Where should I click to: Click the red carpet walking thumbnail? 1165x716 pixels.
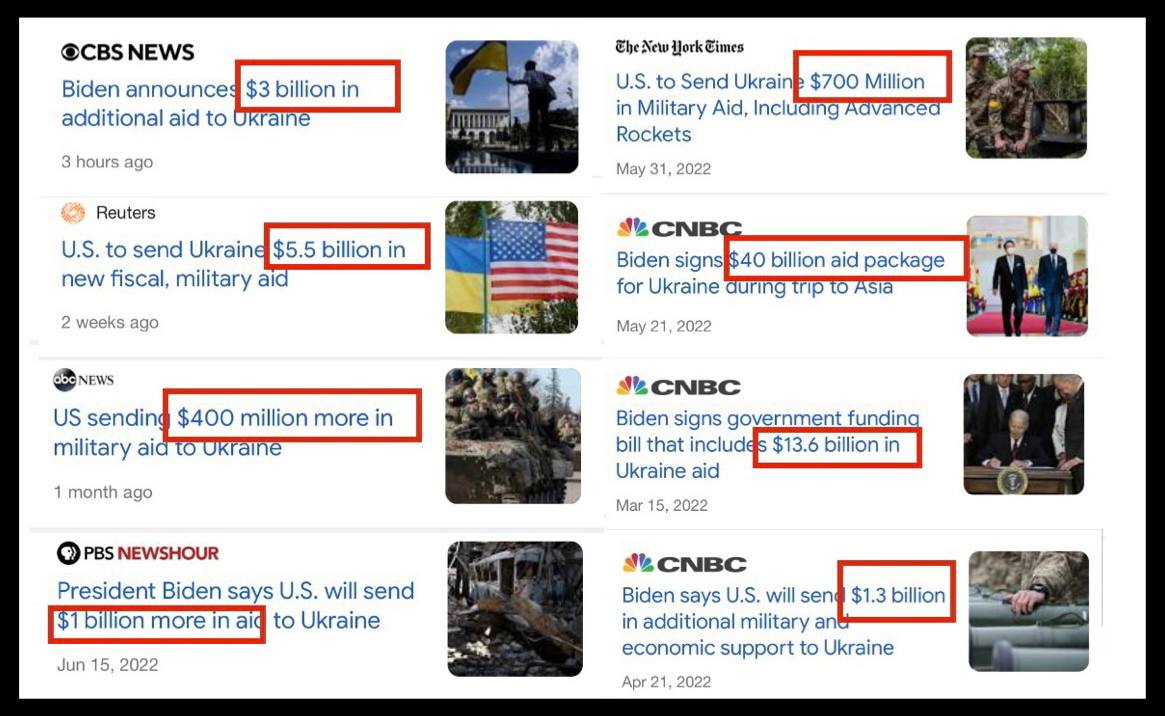pyautogui.click(x=1026, y=275)
